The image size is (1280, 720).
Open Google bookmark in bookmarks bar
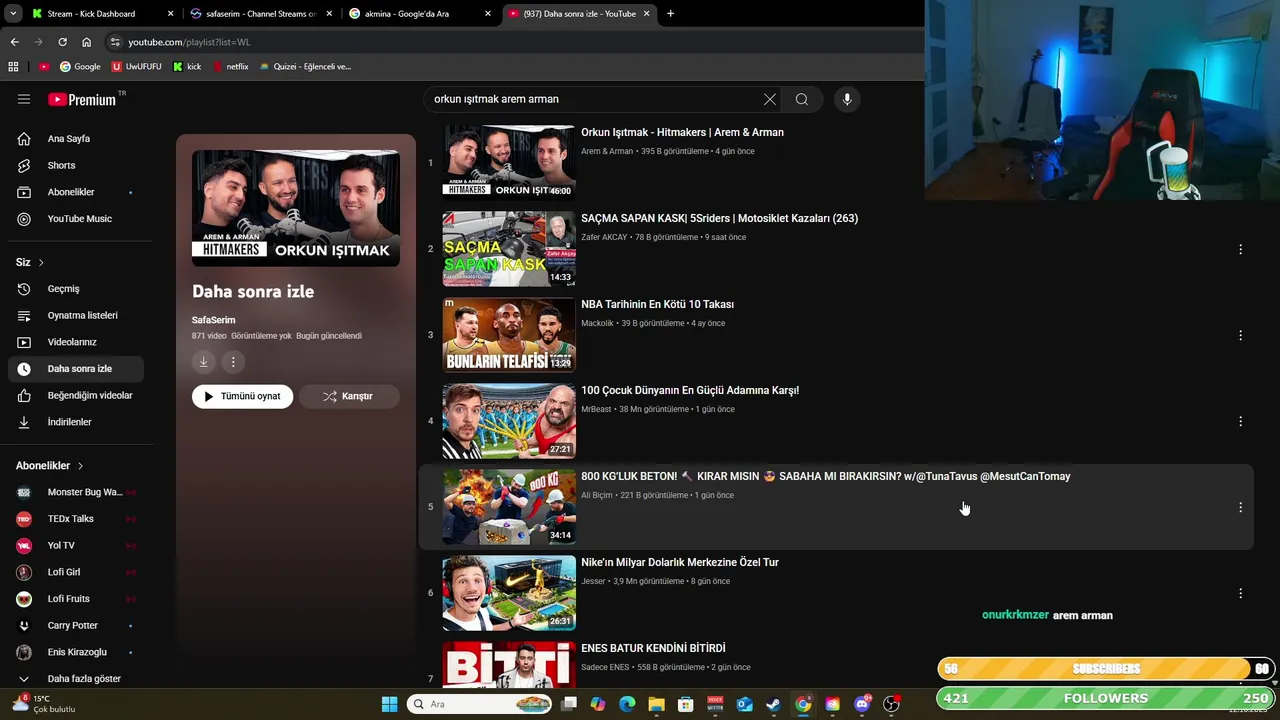click(80, 67)
